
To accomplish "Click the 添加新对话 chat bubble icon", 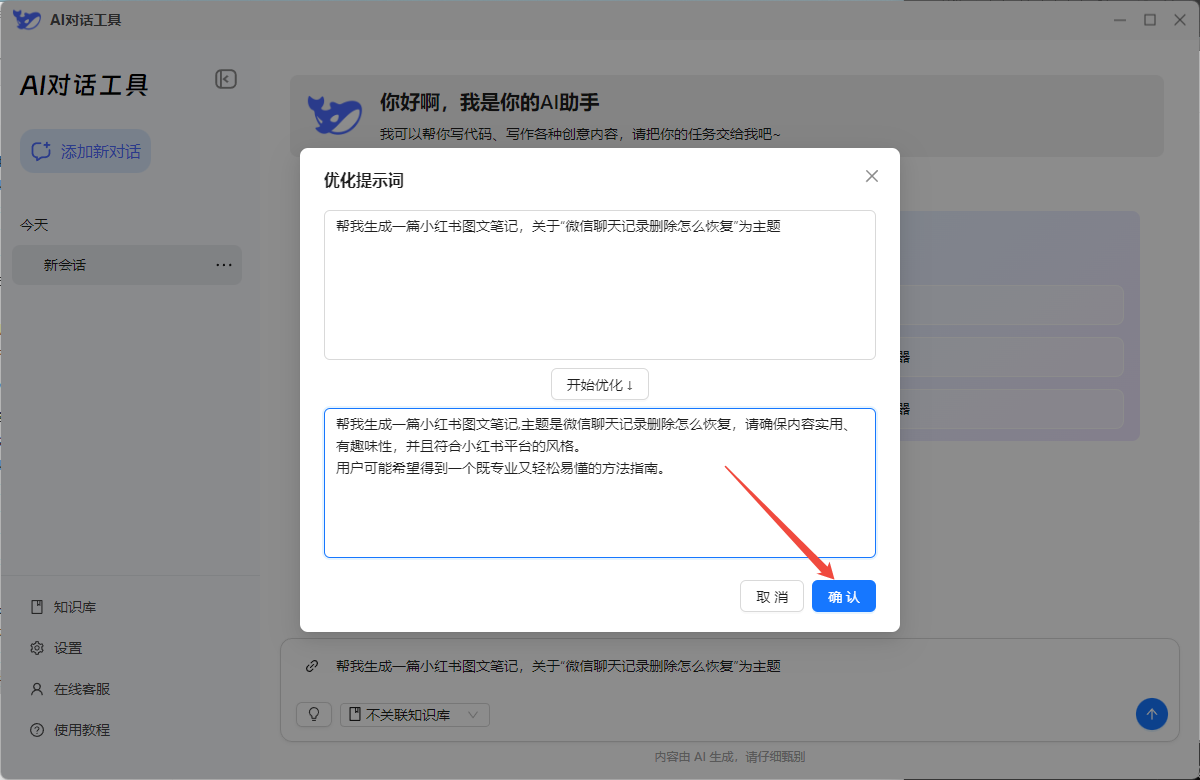I will click(41, 151).
